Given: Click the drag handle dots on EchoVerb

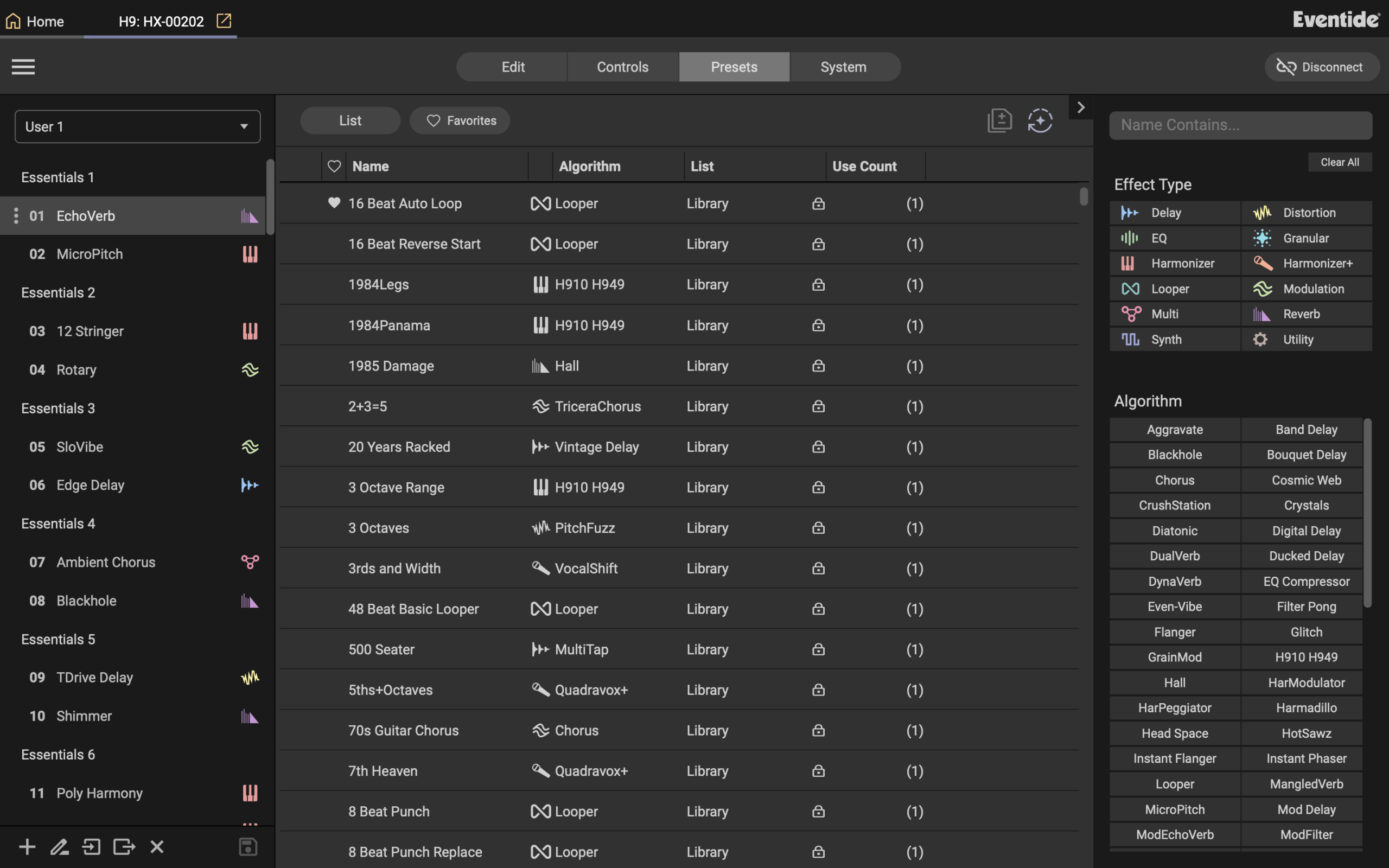Looking at the screenshot, I should click(16, 215).
